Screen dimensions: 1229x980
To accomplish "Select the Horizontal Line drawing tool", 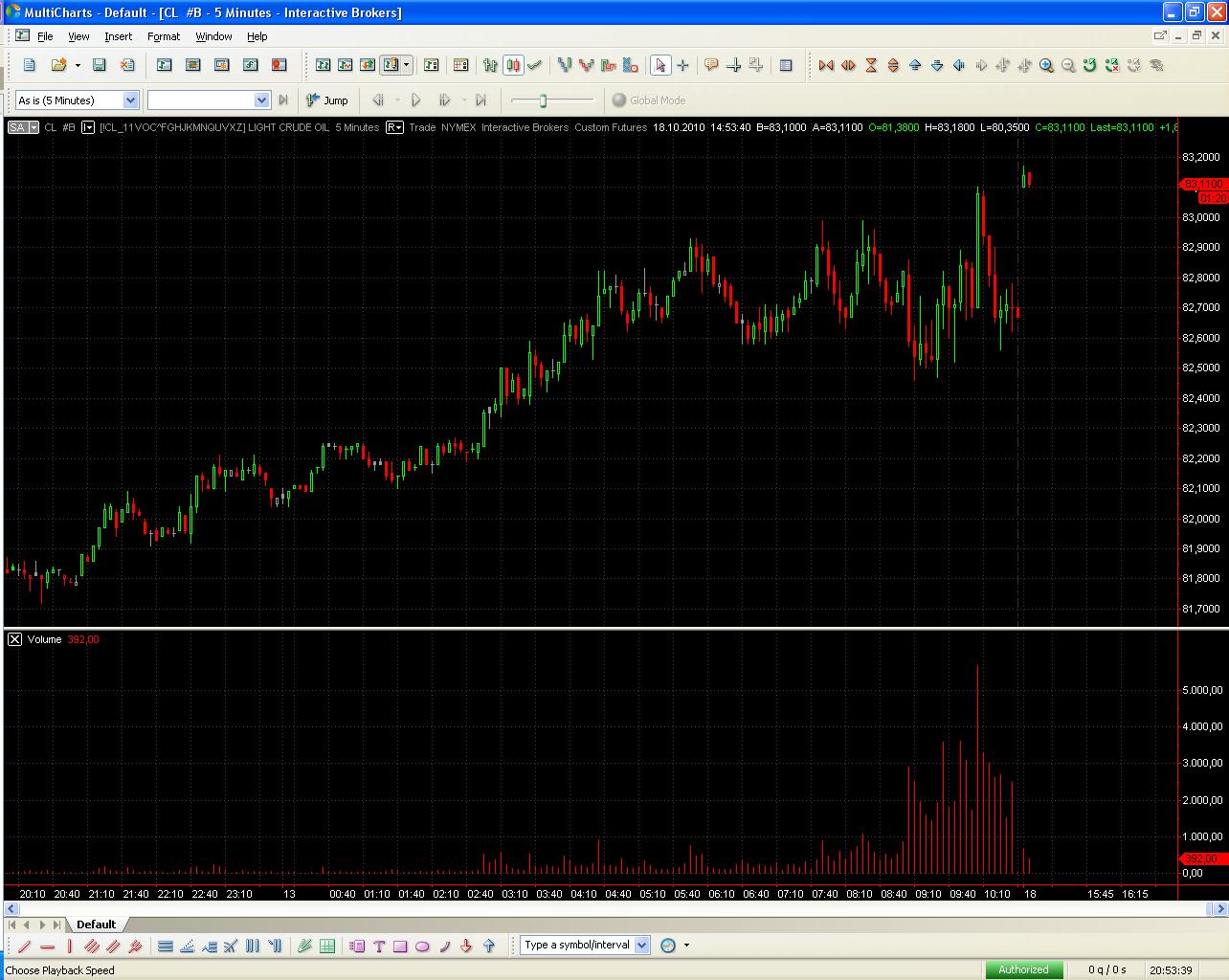I will click(47, 947).
